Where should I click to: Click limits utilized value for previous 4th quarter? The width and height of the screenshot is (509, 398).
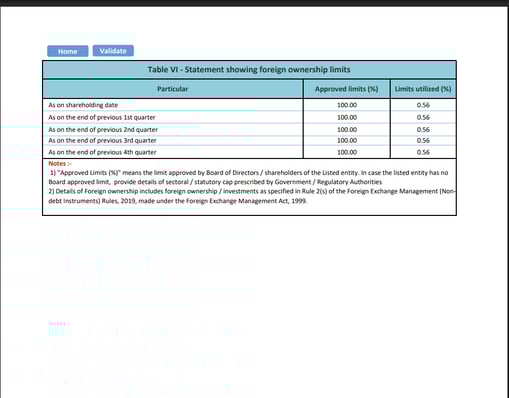point(423,152)
